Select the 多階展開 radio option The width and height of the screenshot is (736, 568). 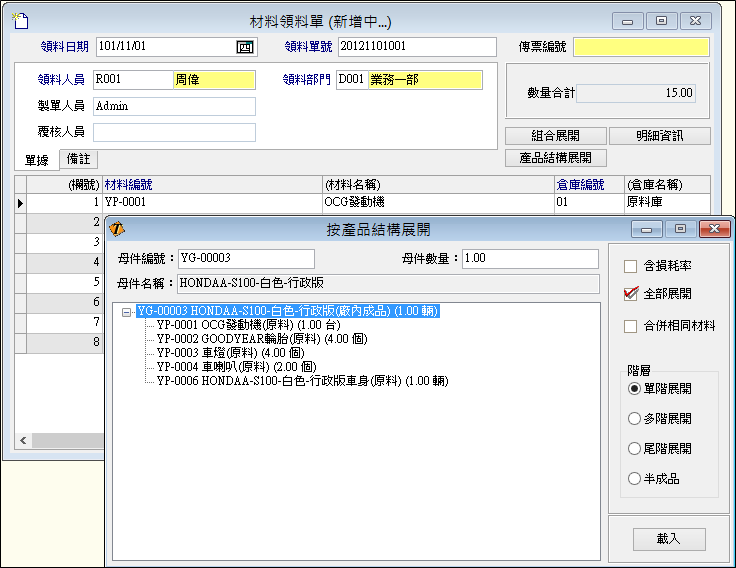(634, 419)
